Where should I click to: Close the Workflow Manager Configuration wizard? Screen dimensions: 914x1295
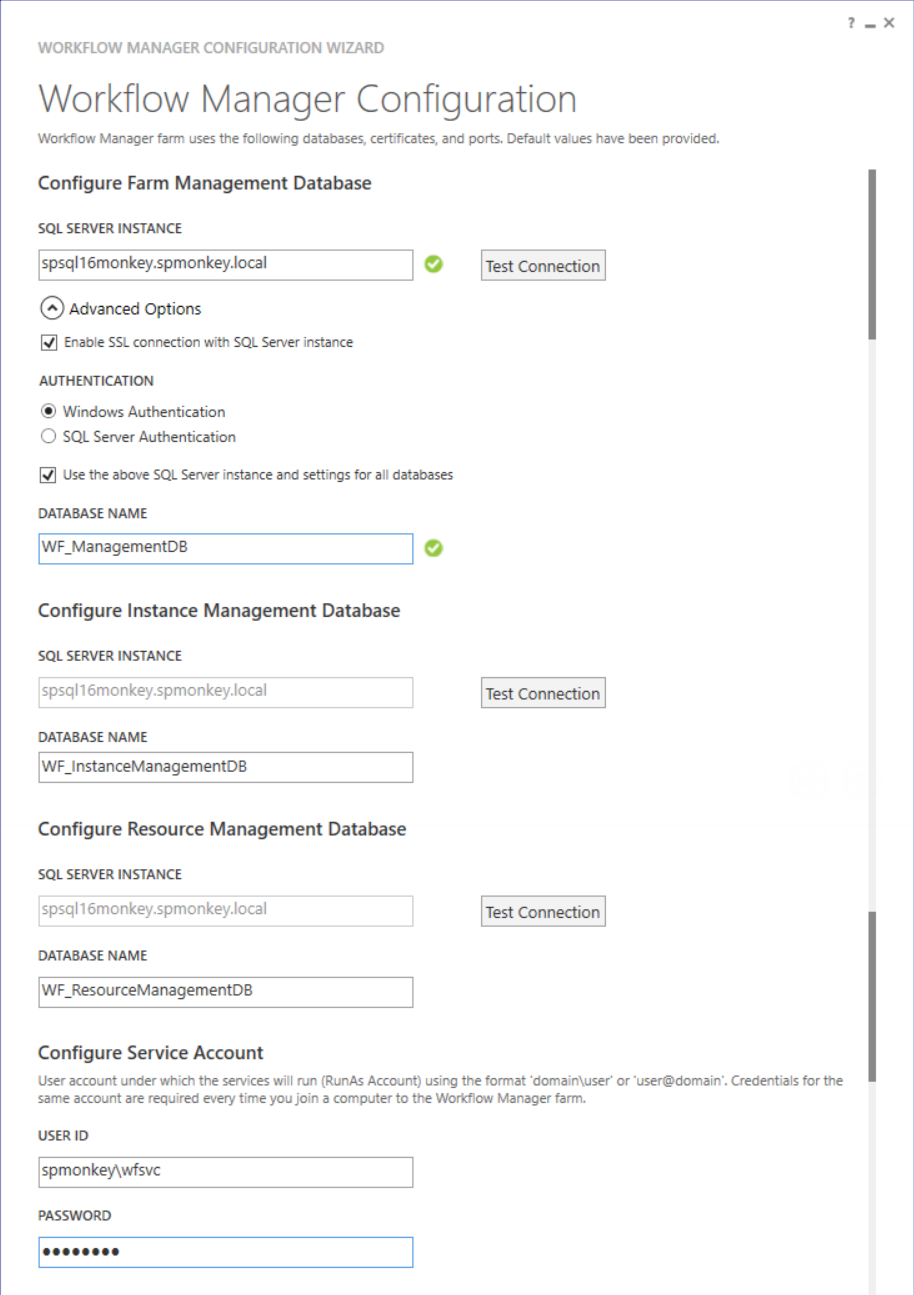tap(889, 24)
